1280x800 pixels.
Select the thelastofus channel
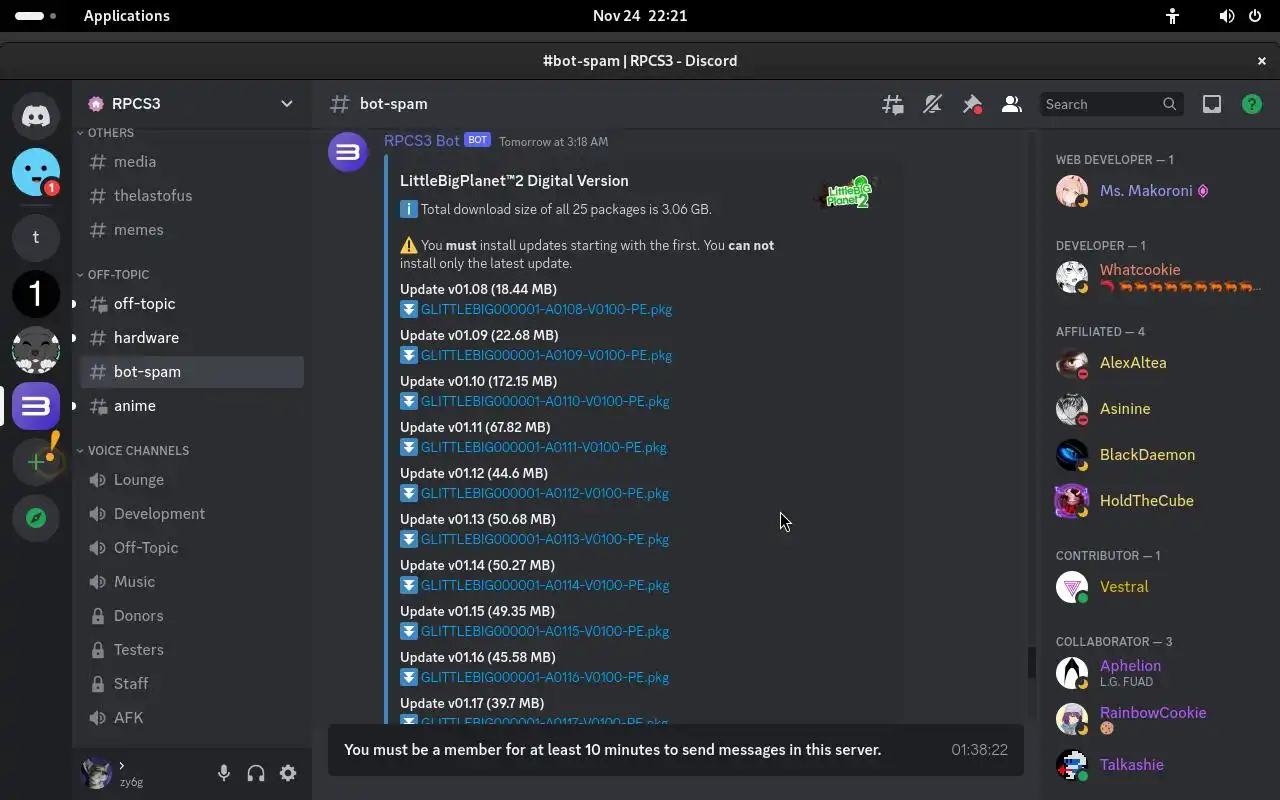[192, 196]
